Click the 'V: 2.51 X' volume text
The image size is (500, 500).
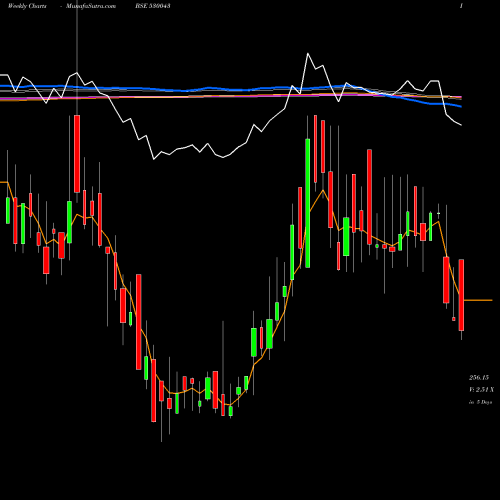tap(482, 390)
